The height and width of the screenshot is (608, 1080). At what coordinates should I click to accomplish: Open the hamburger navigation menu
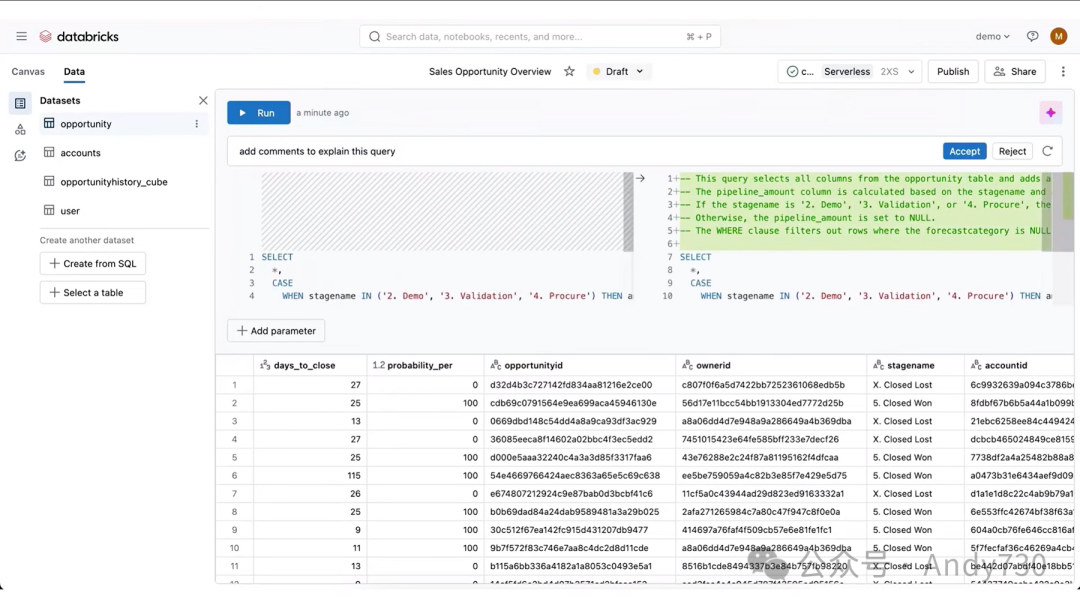click(x=21, y=37)
